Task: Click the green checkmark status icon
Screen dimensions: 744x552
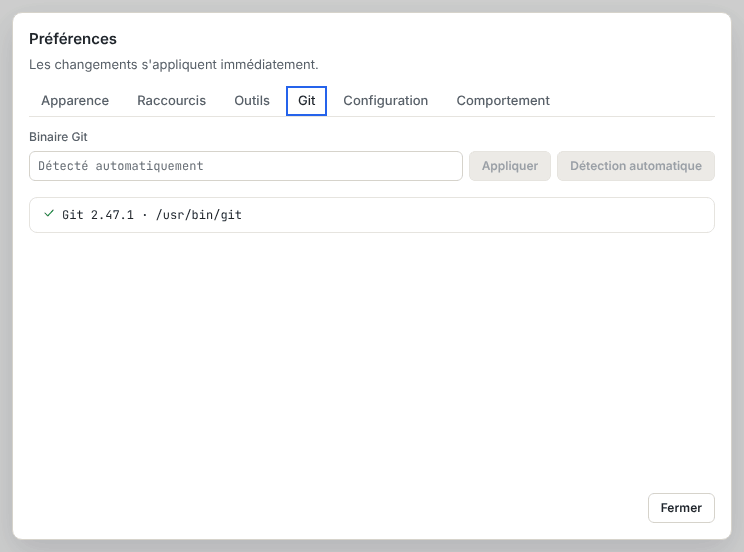Action: click(x=49, y=214)
